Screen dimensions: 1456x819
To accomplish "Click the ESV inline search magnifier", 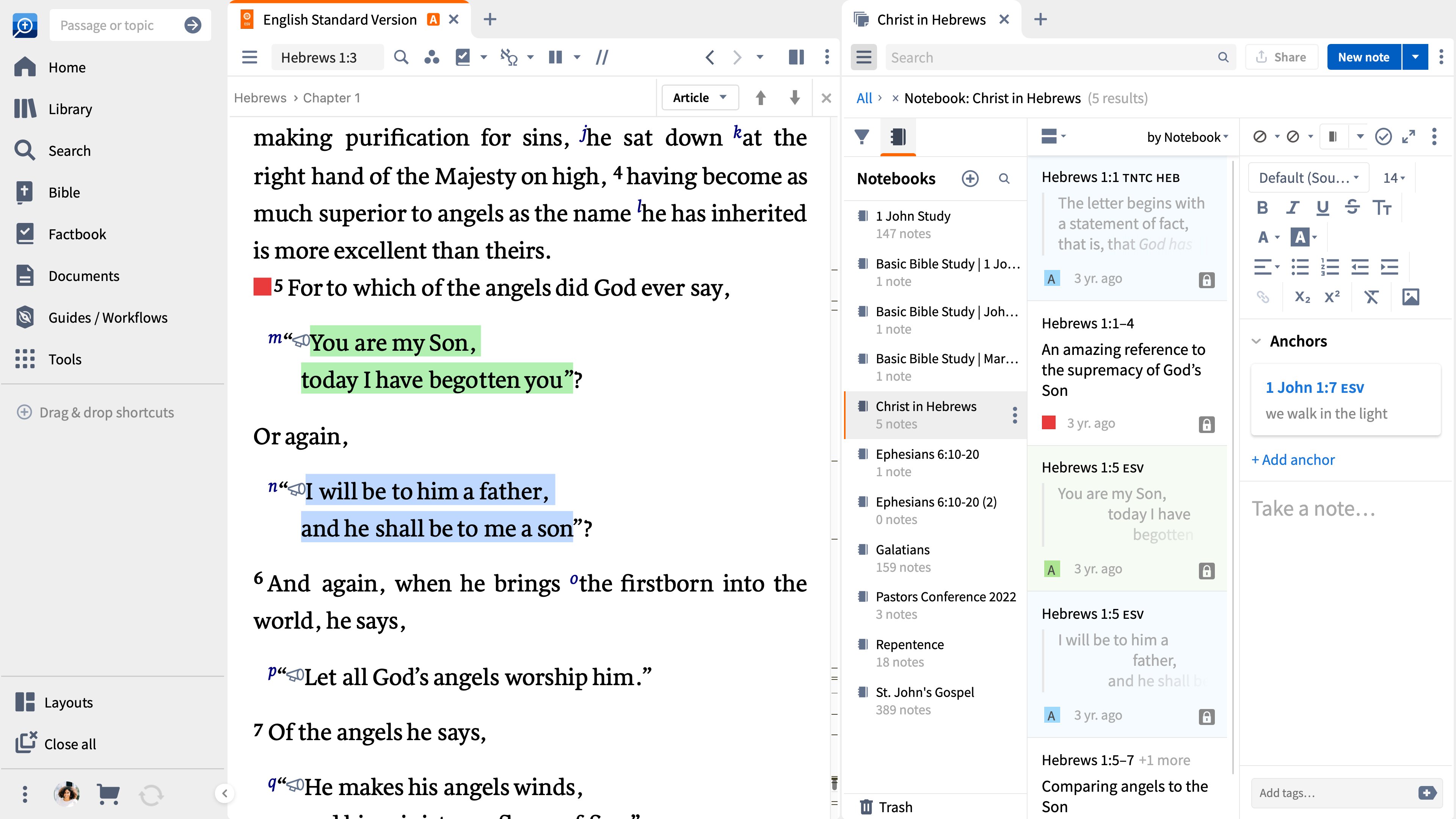I will [x=401, y=57].
